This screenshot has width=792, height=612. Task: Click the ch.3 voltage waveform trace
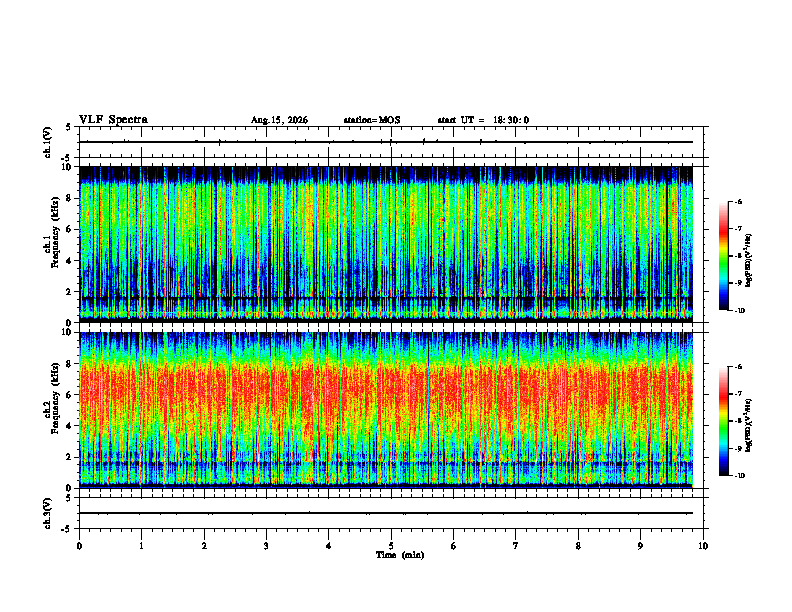pos(386,513)
